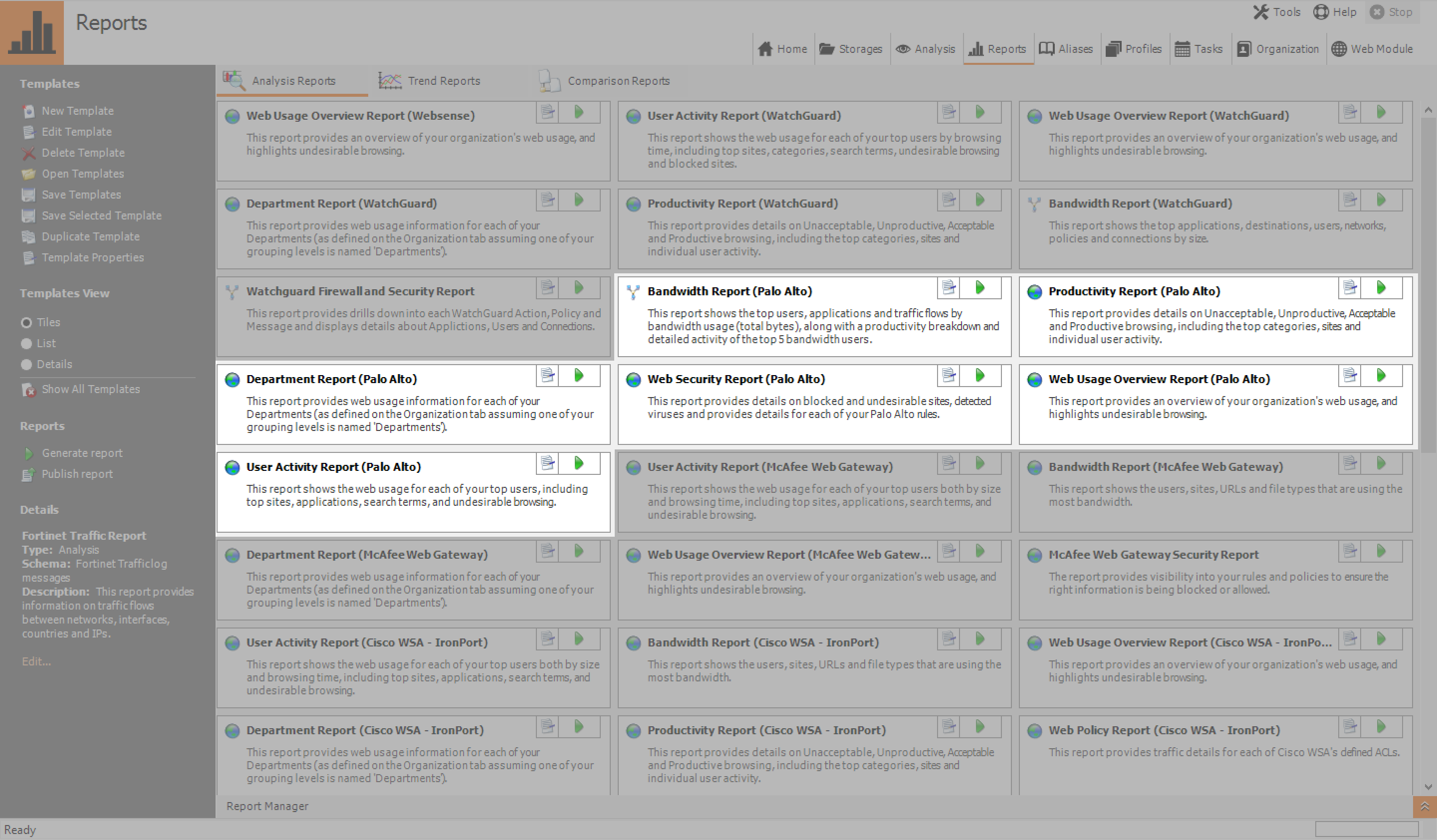Image resolution: width=1437 pixels, height=840 pixels.
Task: Select the Tiles view radio button
Action: [x=26, y=323]
